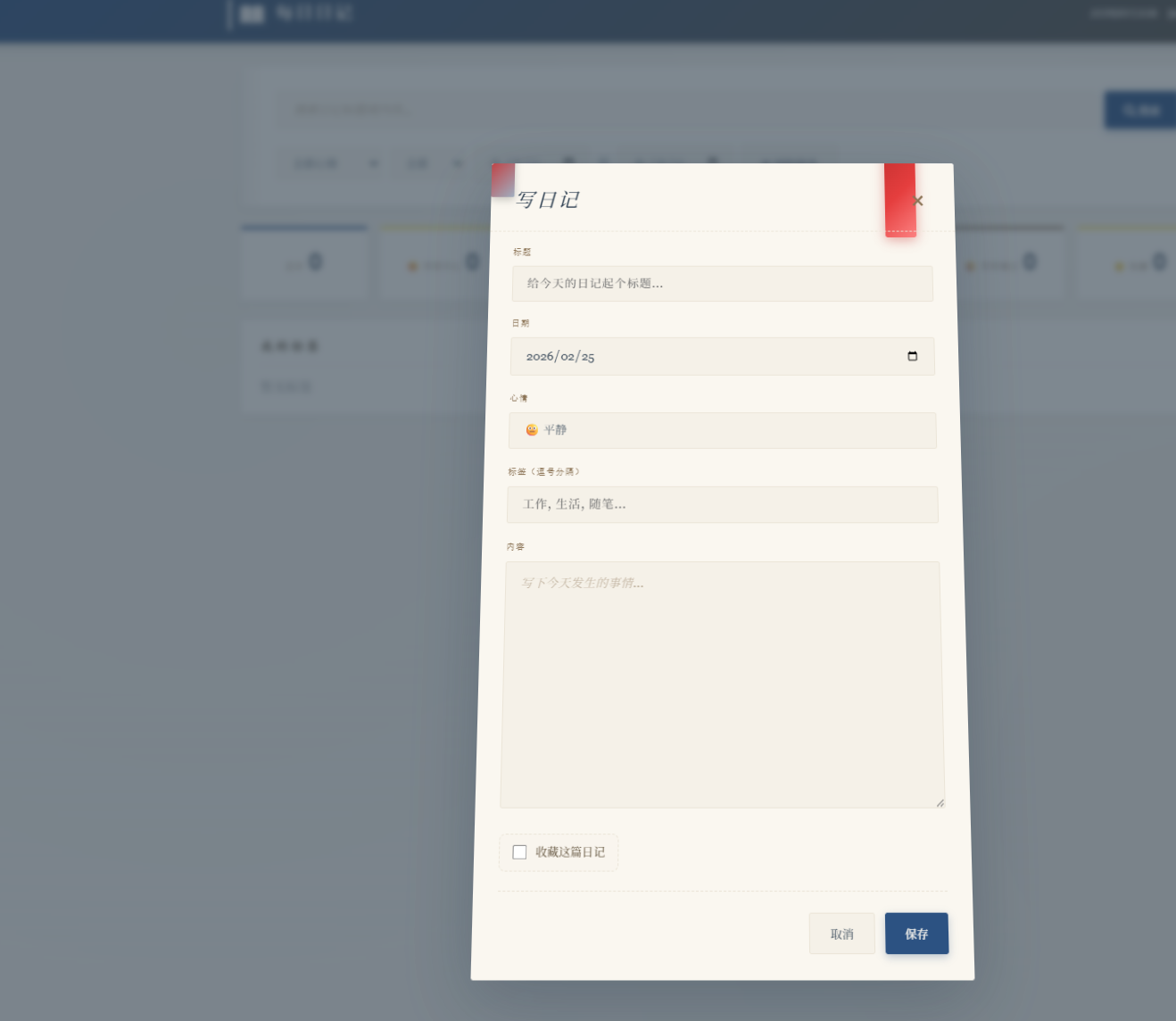
Task: Focus the 标题 title input field
Action: (722, 284)
